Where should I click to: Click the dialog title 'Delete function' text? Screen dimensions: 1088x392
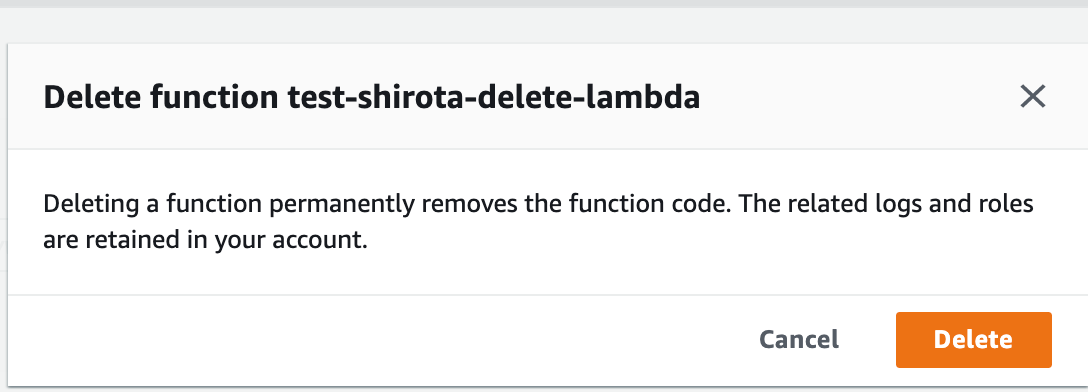[x=160, y=98]
